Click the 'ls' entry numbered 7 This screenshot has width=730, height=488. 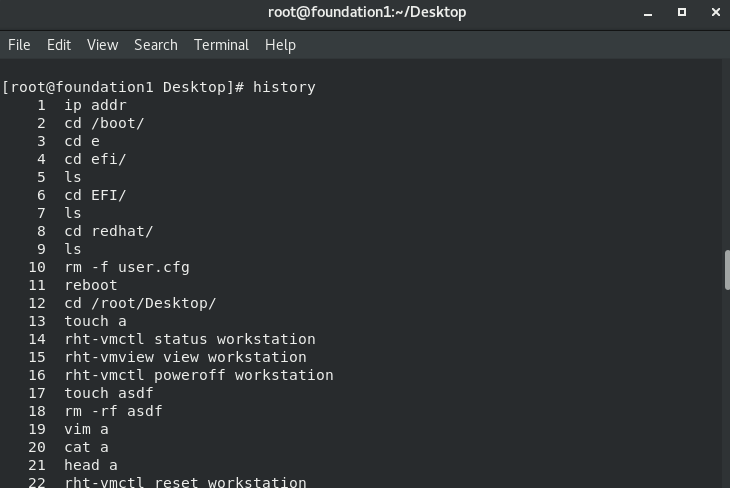(73, 213)
